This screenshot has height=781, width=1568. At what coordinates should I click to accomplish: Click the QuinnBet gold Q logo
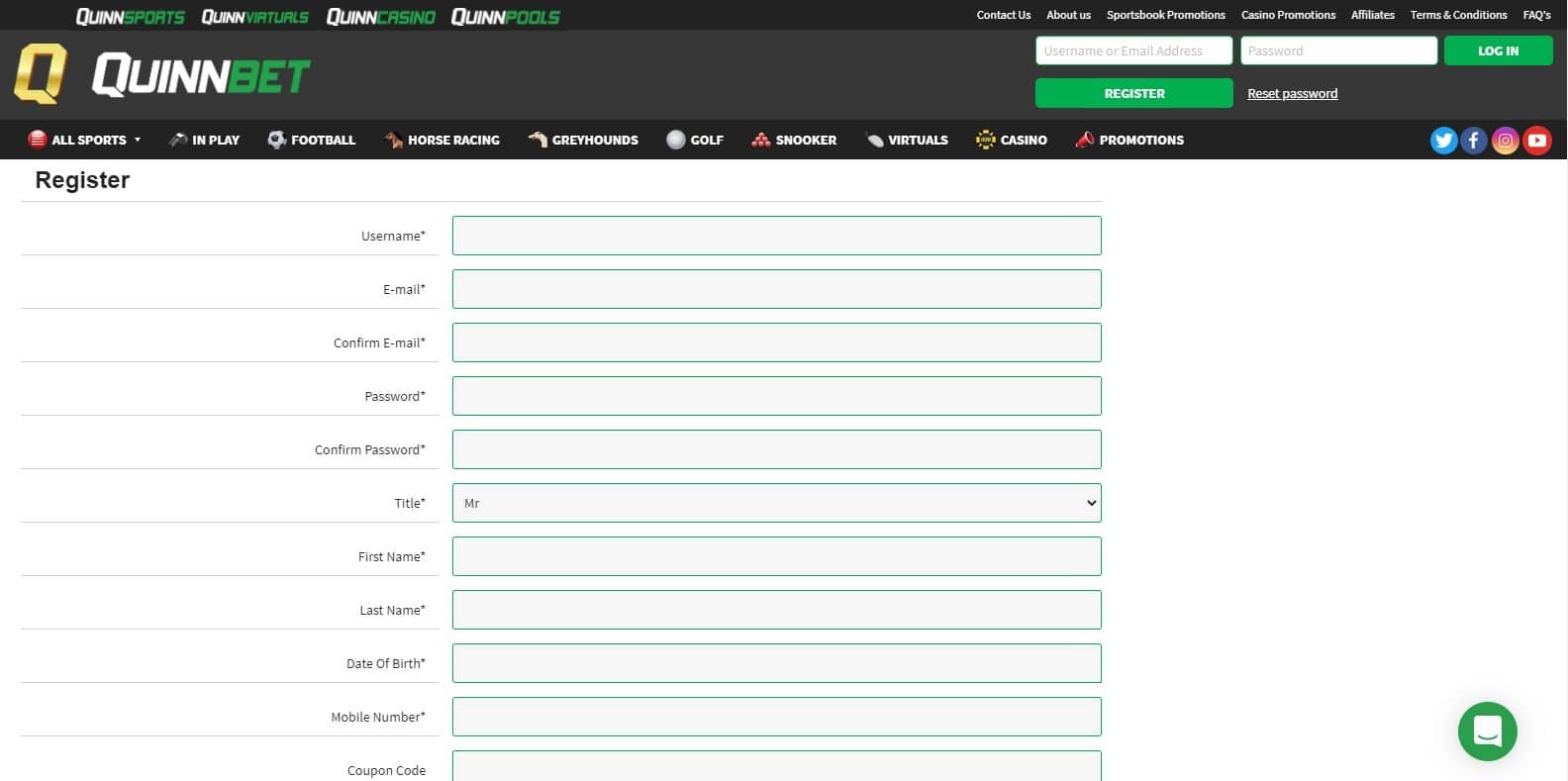[41, 74]
